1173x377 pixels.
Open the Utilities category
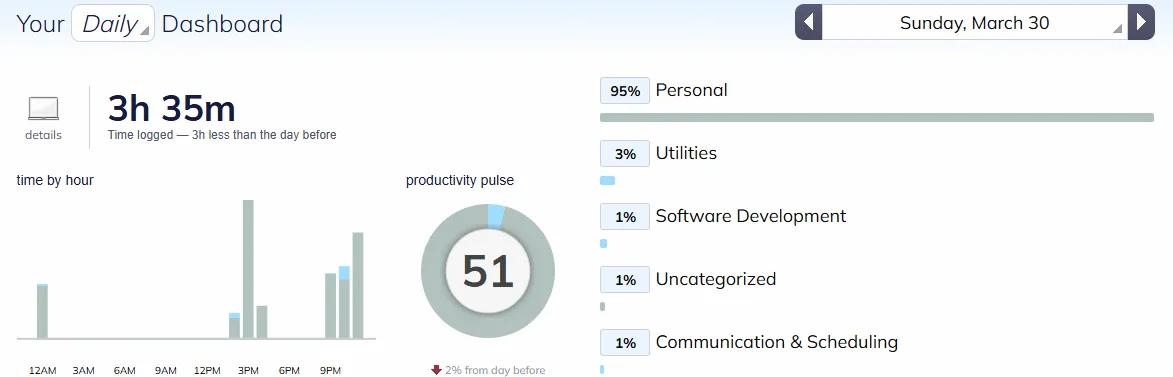click(686, 153)
